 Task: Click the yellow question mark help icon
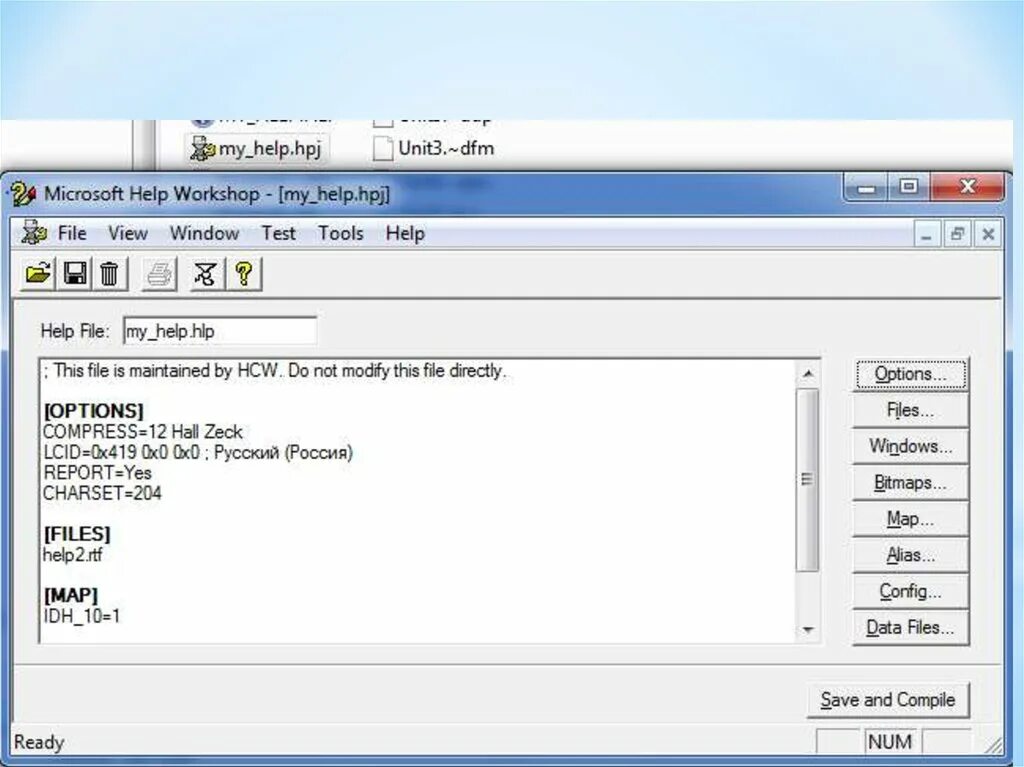coord(244,273)
